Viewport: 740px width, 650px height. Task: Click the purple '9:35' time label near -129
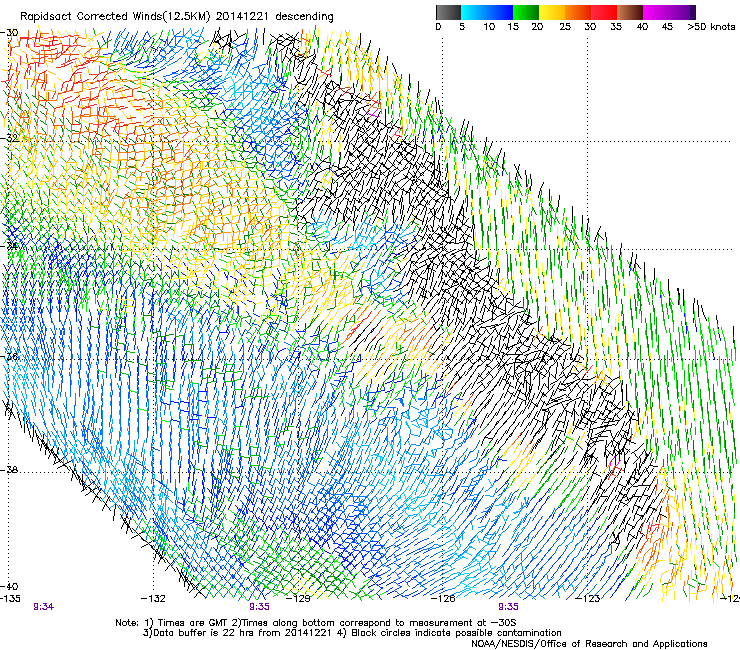pos(259,607)
